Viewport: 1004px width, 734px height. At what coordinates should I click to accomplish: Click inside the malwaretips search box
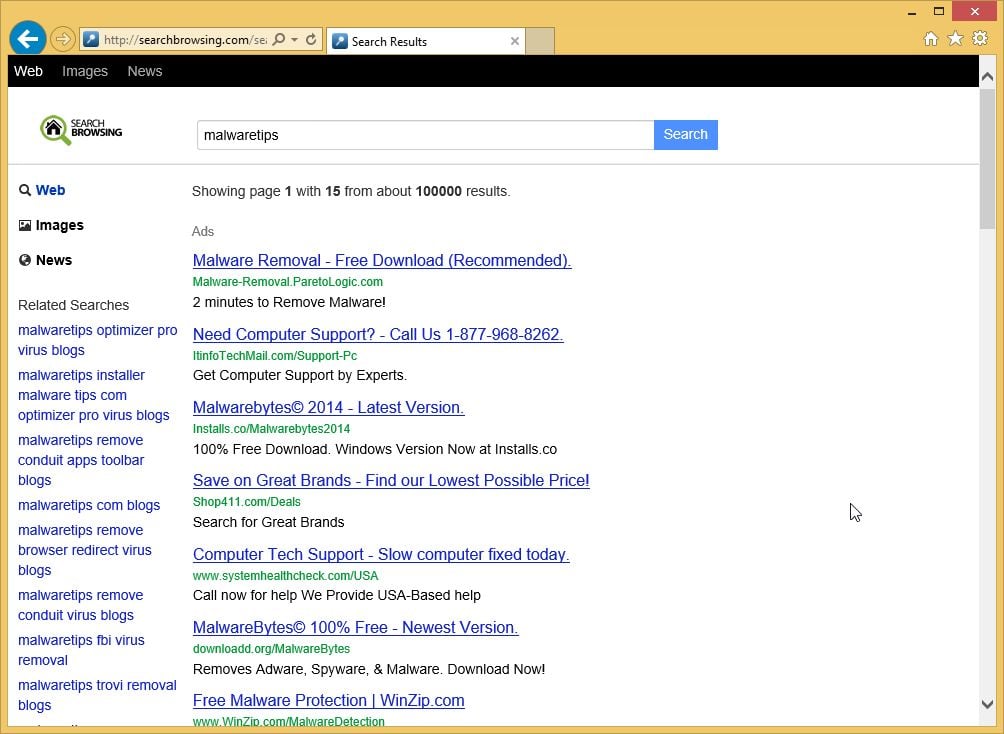[x=424, y=134]
